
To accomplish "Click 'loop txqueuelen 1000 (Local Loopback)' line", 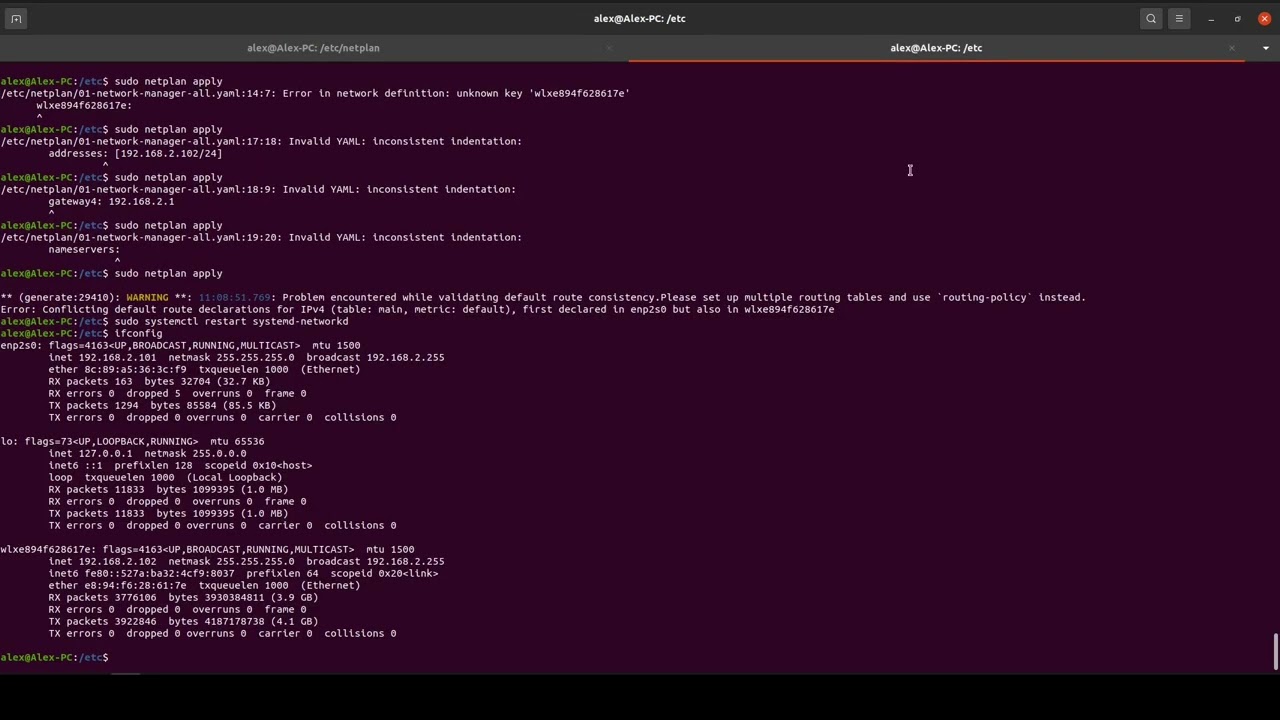I will [x=165, y=477].
